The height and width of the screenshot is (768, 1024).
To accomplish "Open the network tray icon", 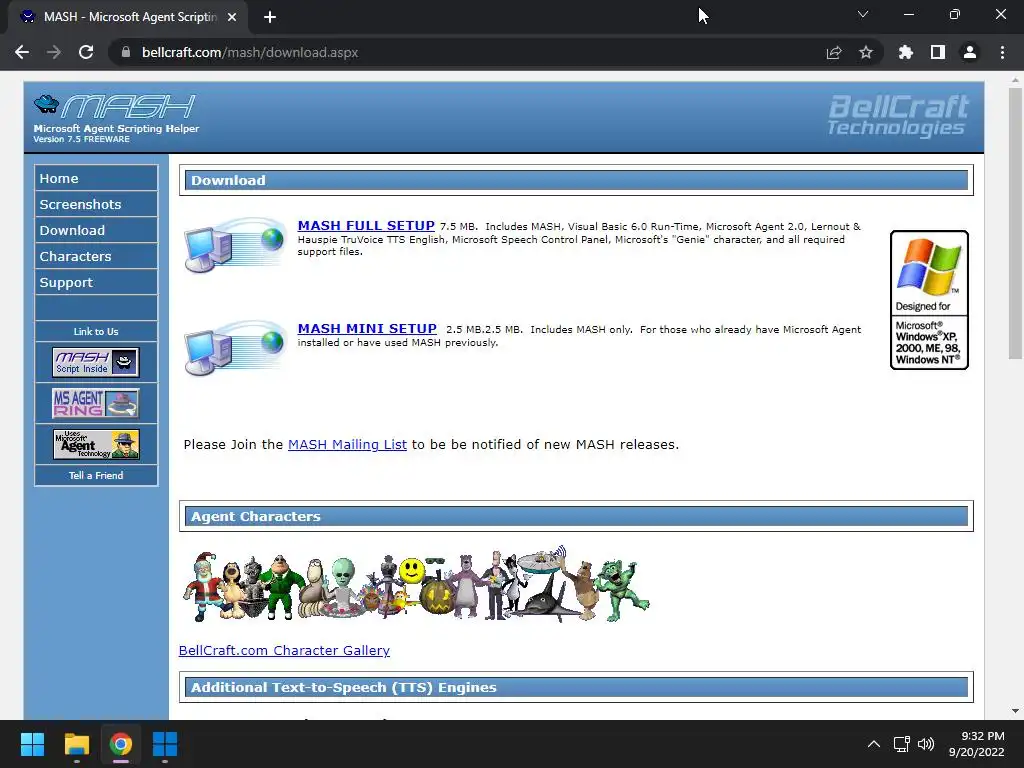I will 902,744.
